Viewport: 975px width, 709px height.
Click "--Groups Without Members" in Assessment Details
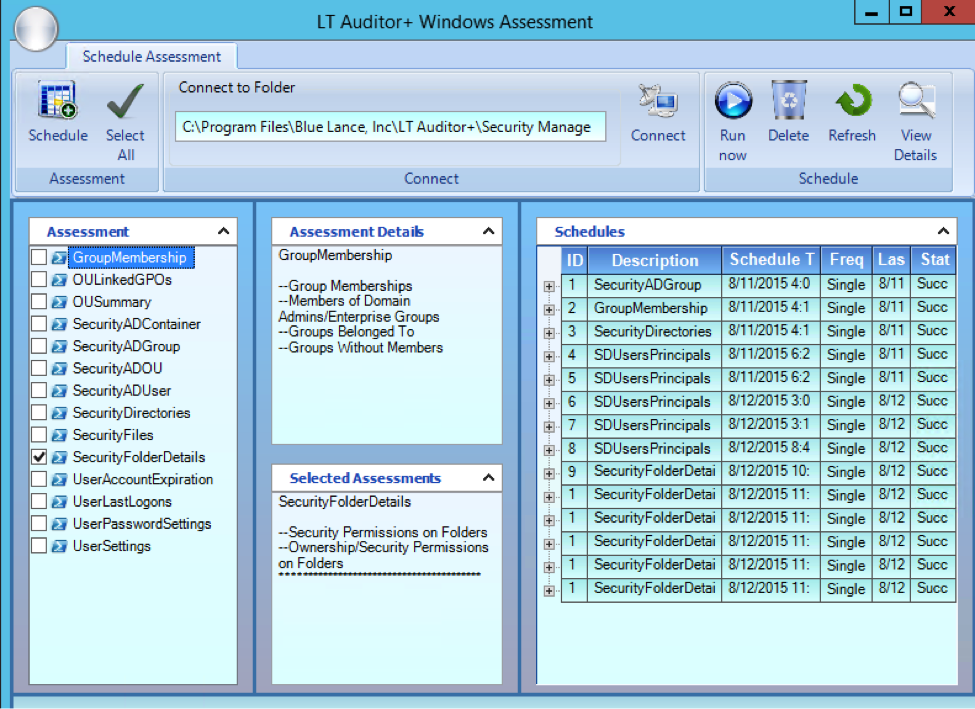tap(361, 348)
